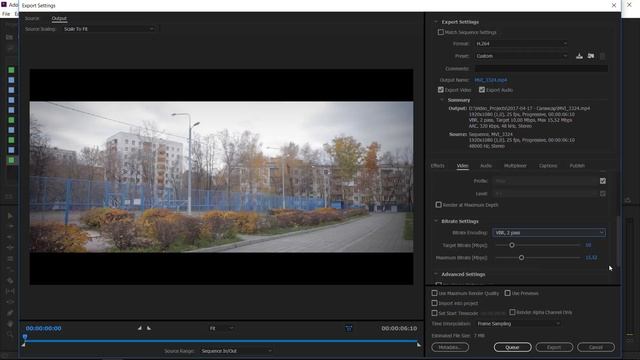Click the Maximum Bitrate numeric value
Screen dimensions: 640x360
click(x=591, y=258)
